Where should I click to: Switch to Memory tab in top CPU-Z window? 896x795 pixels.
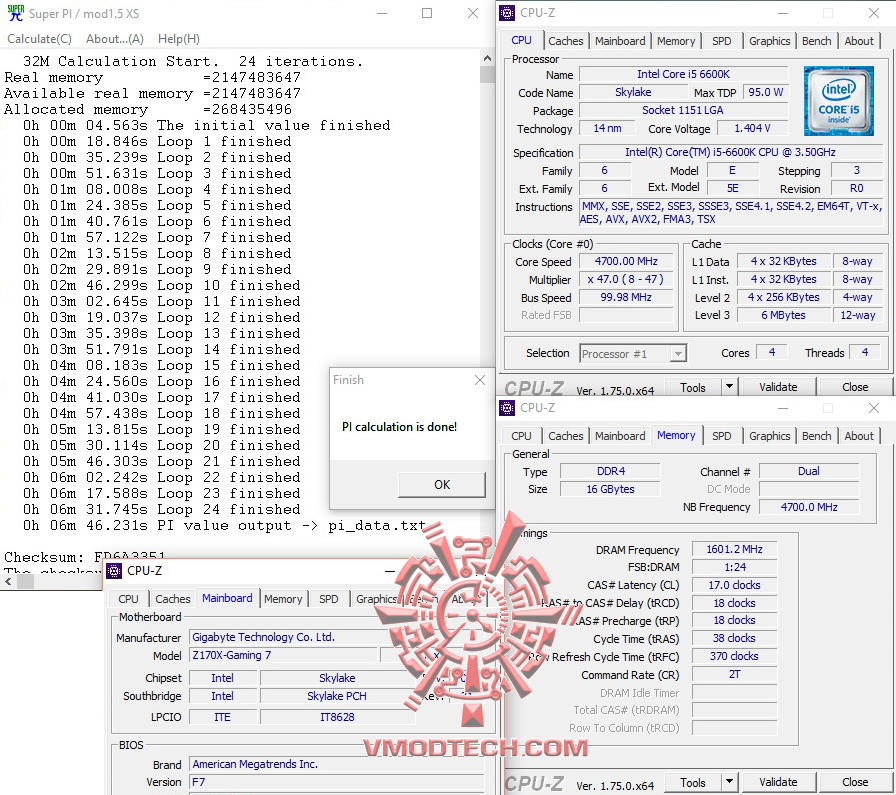[676, 41]
